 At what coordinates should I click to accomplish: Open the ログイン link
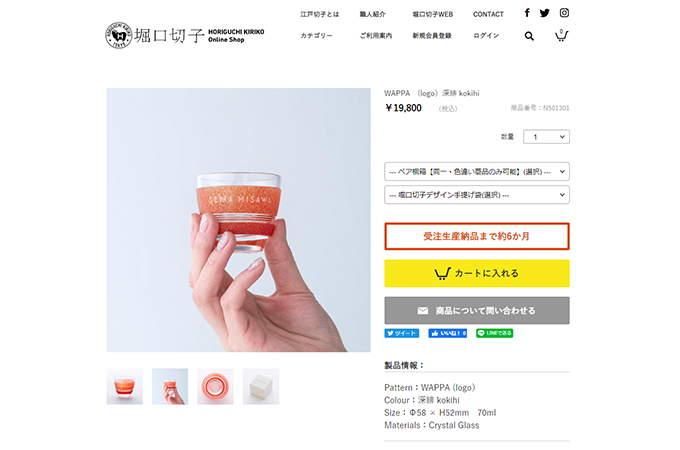[486, 36]
